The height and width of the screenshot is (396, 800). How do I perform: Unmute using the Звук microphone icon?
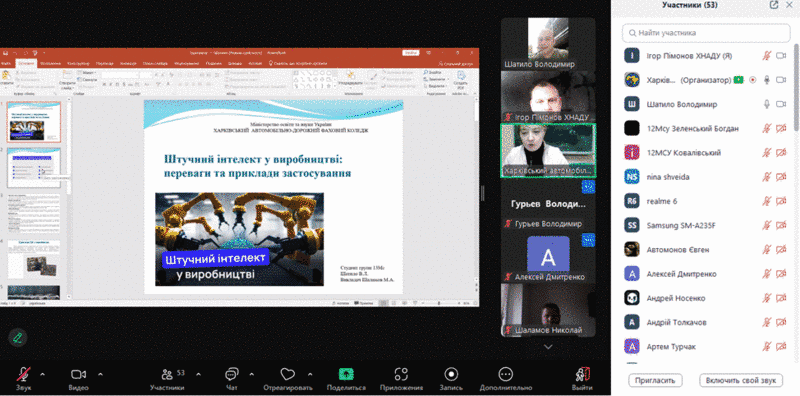tap(23, 375)
